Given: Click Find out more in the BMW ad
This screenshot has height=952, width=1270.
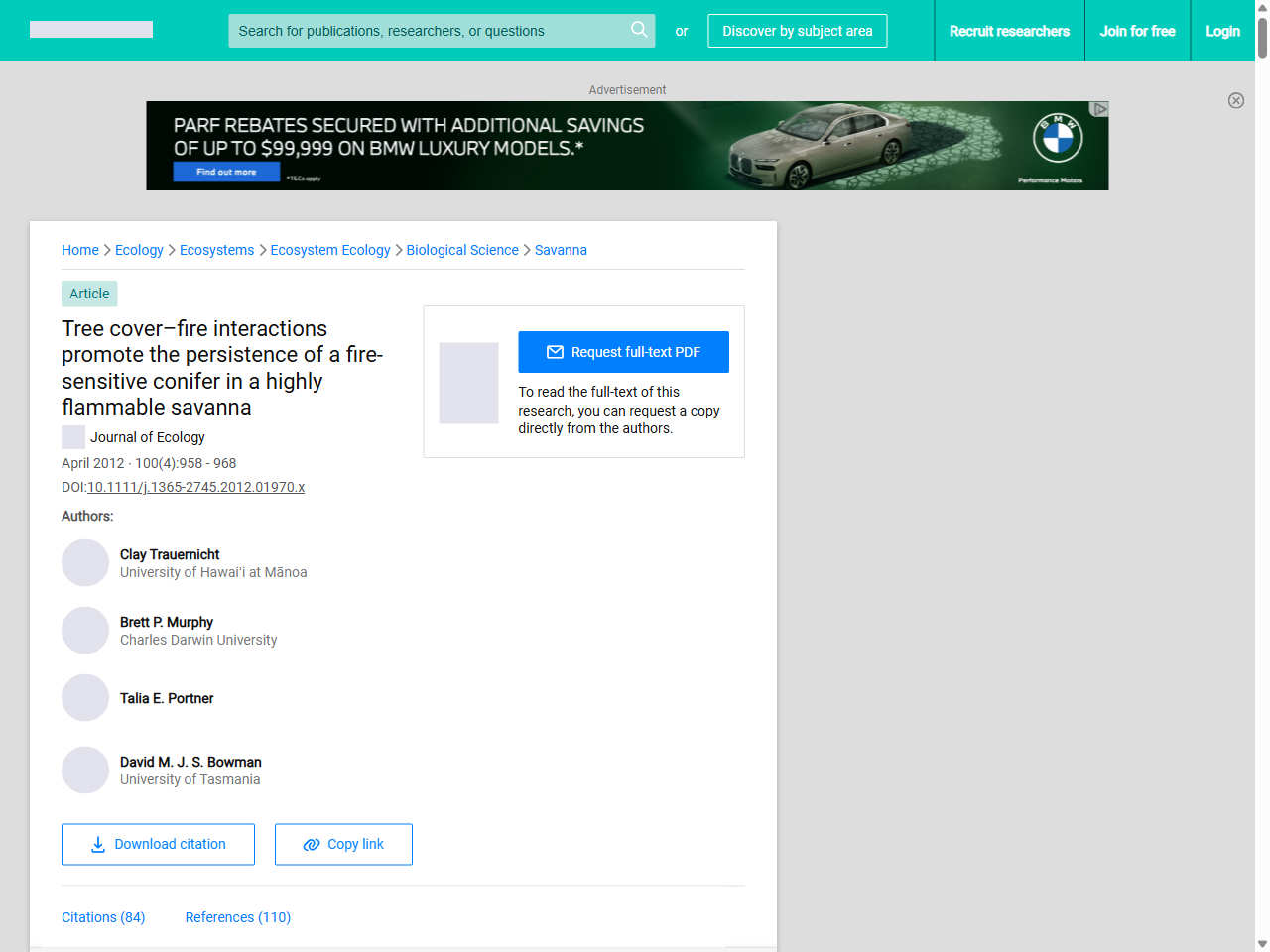Looking at the screenshot, I should [x=226, y=172].
